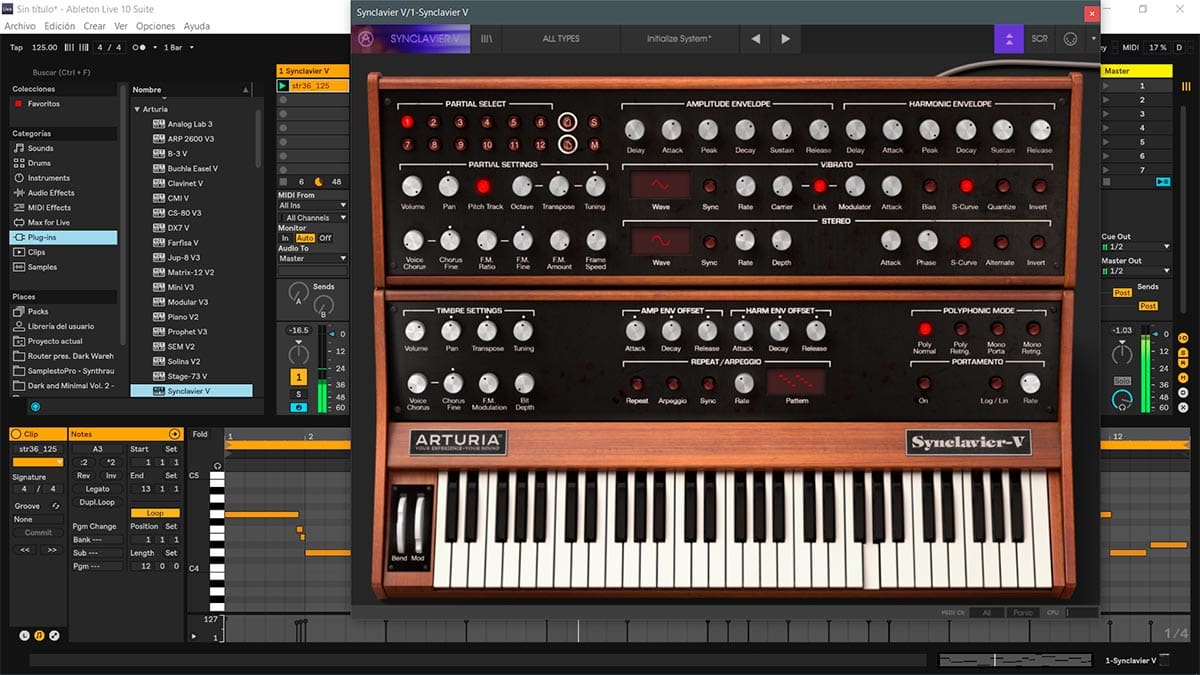Open the Sounds category in the browser
Viewport: 1200px width, 675px height.
tap(41, 148)
